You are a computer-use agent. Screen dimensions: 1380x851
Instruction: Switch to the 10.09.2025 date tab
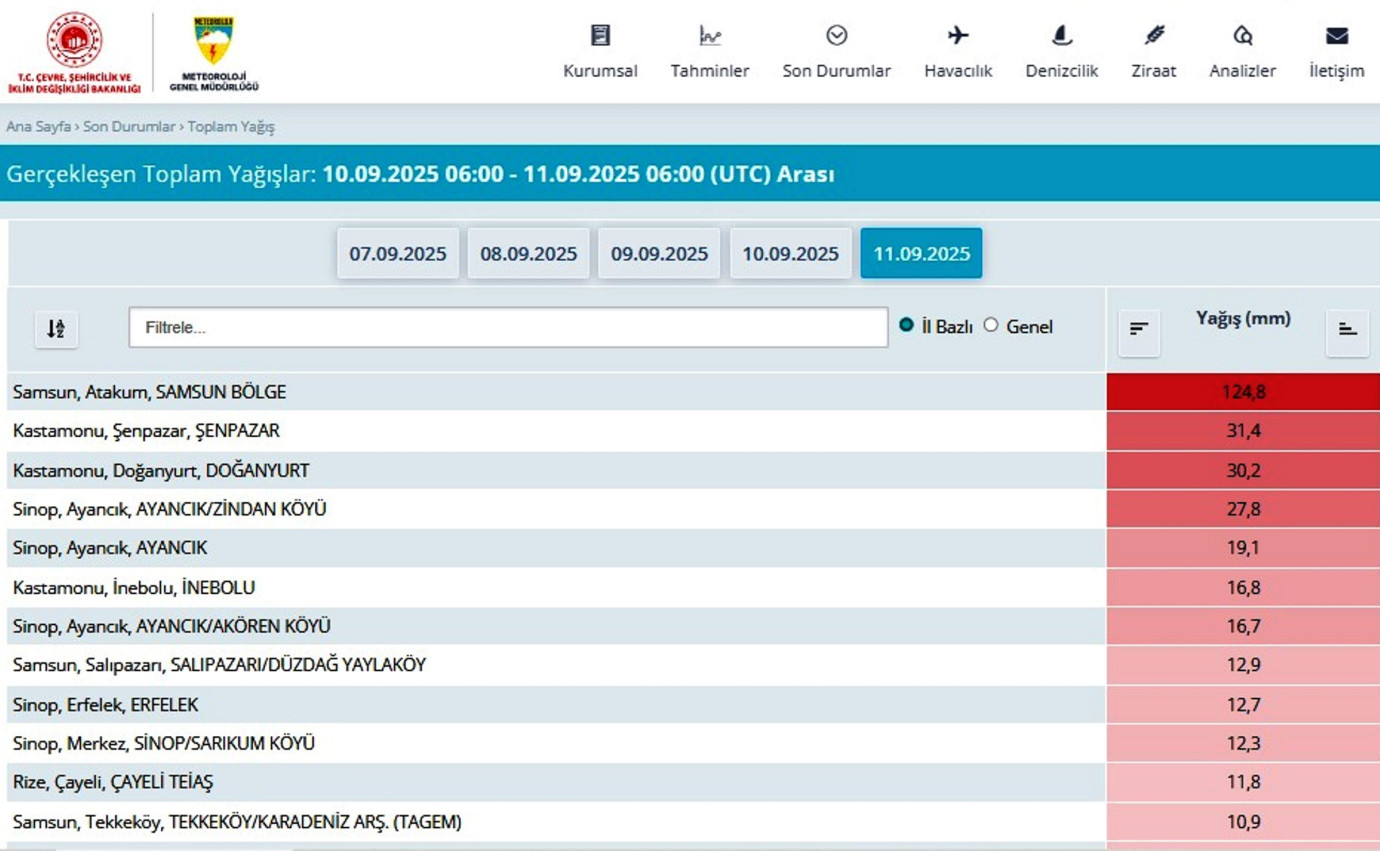(x=791, y=253)
